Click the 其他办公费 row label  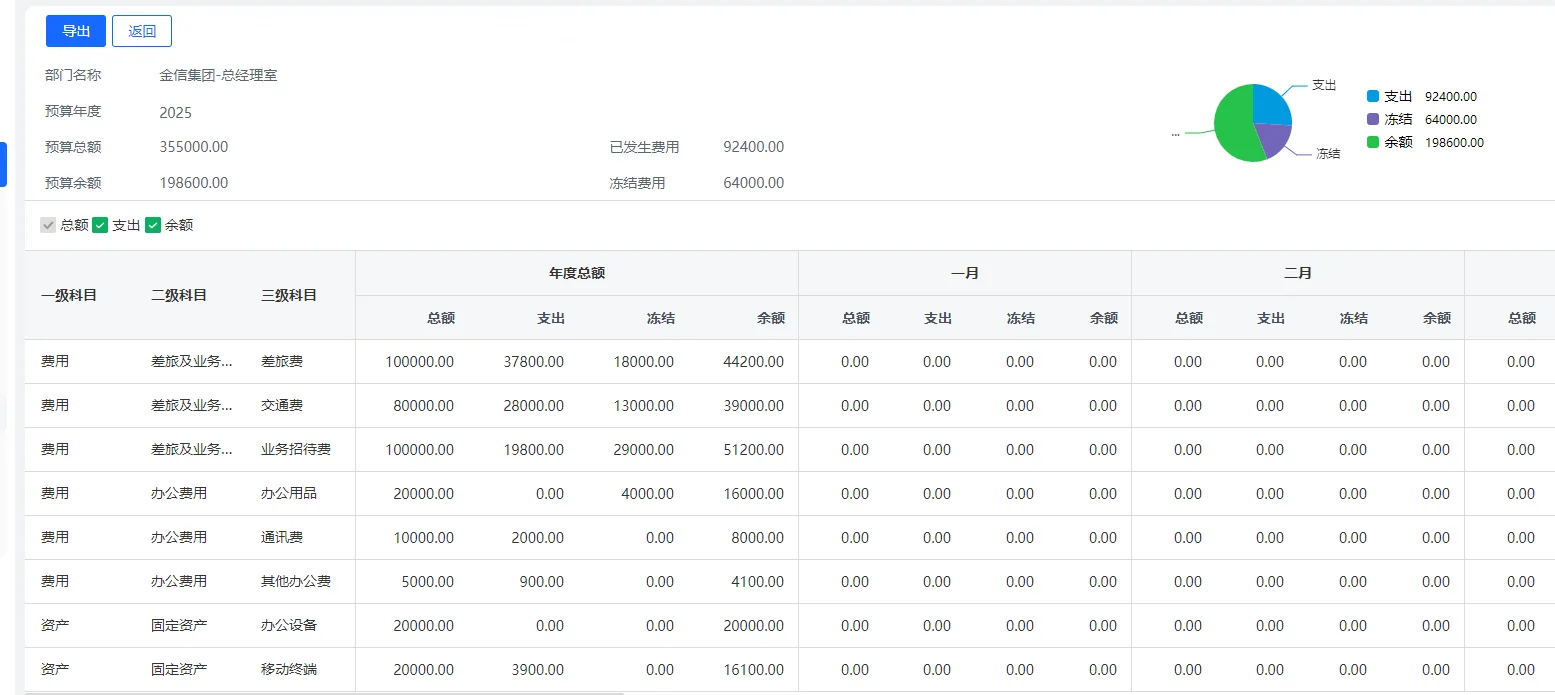pos(296,582)
